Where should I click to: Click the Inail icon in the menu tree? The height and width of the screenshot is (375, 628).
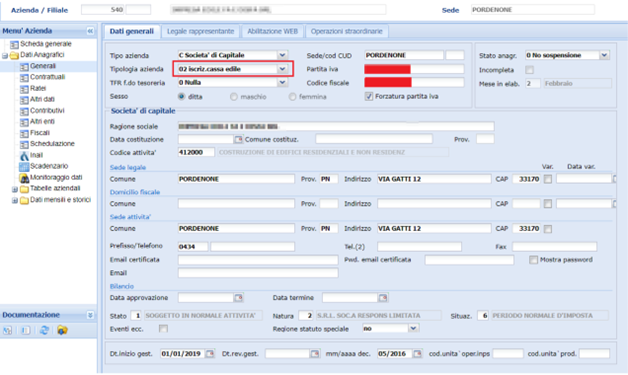(x=24, y=155)
